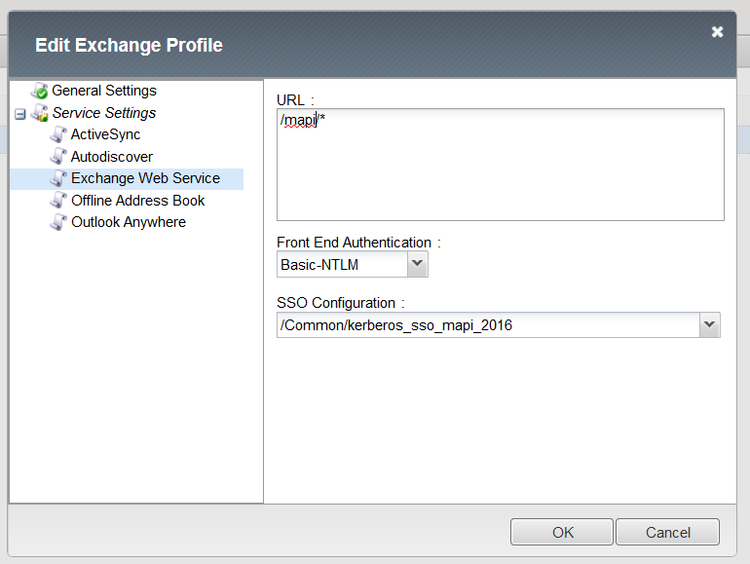The image size is (750, 564).
Task: Cancel the Edit Exchange Profile dialog
Action: pyautogui.click(x=667, y=532)
